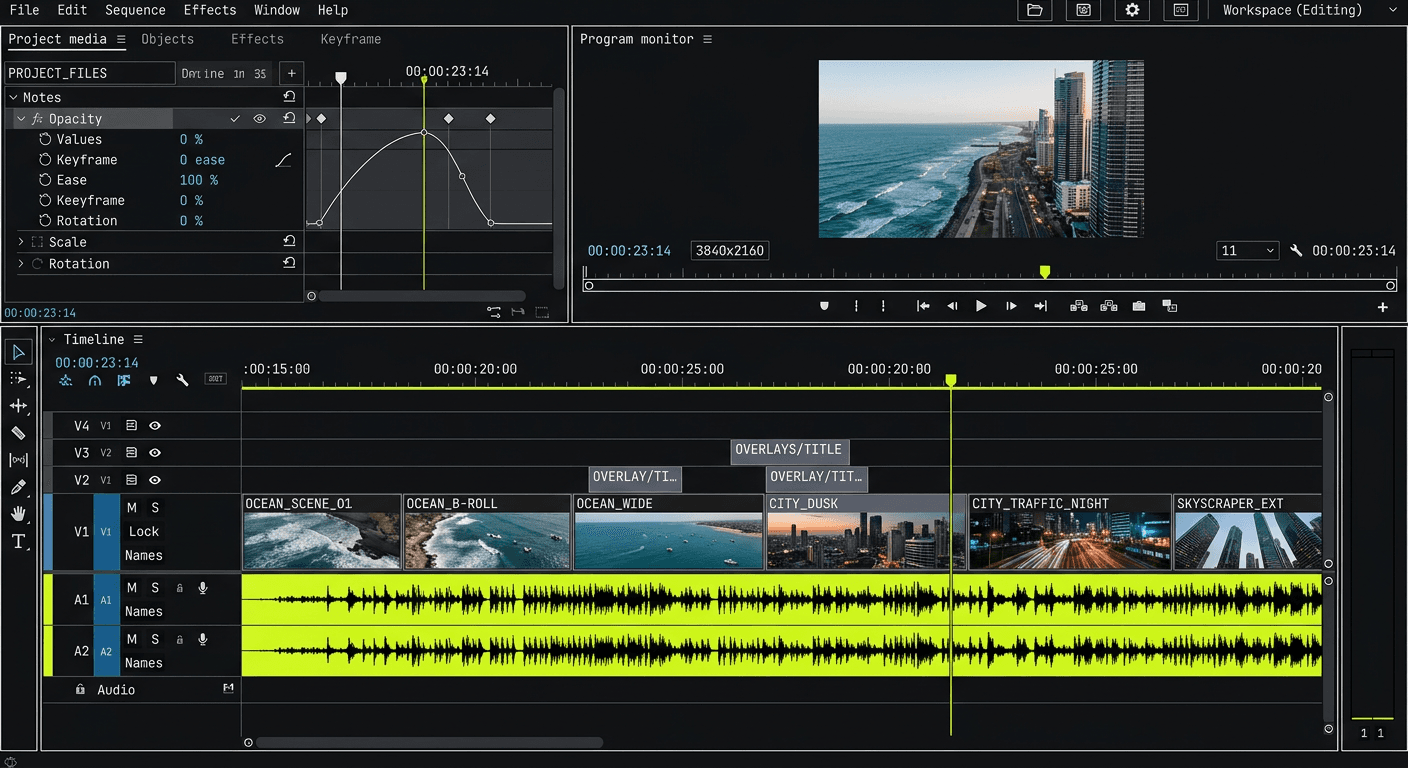Viewport: 1408px width, 768px height.
Task: Solo the A2 audio track
Action: coord(155,639)
